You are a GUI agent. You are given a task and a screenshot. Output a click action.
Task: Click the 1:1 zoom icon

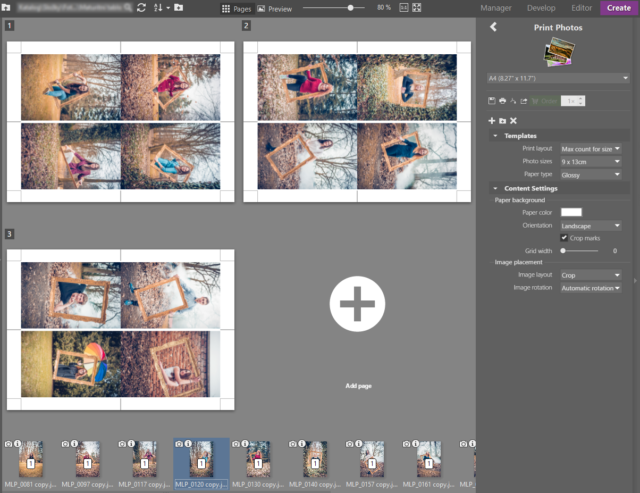404,7
